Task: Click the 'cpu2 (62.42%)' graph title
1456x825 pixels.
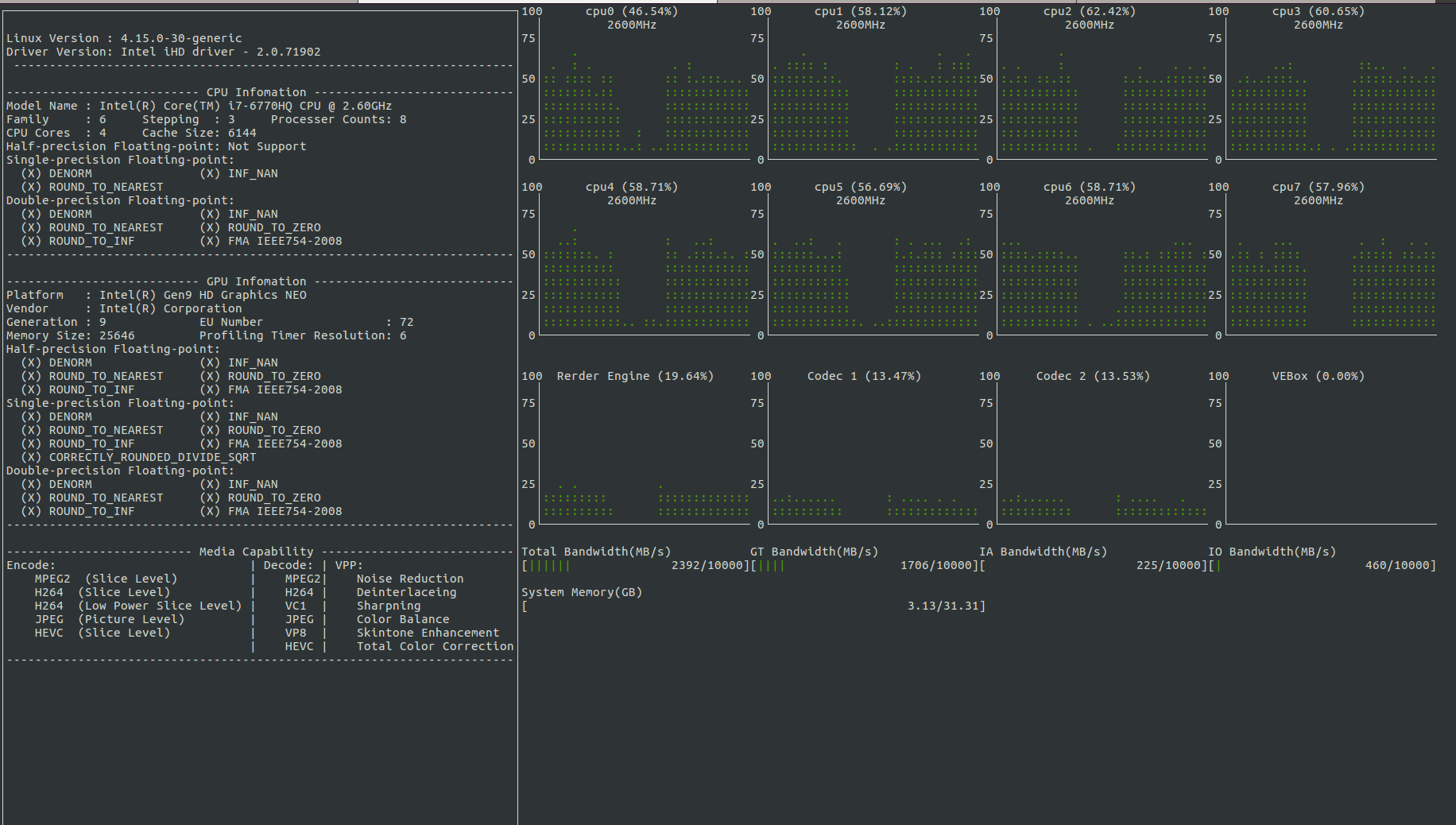Action: coord(1090,11)
